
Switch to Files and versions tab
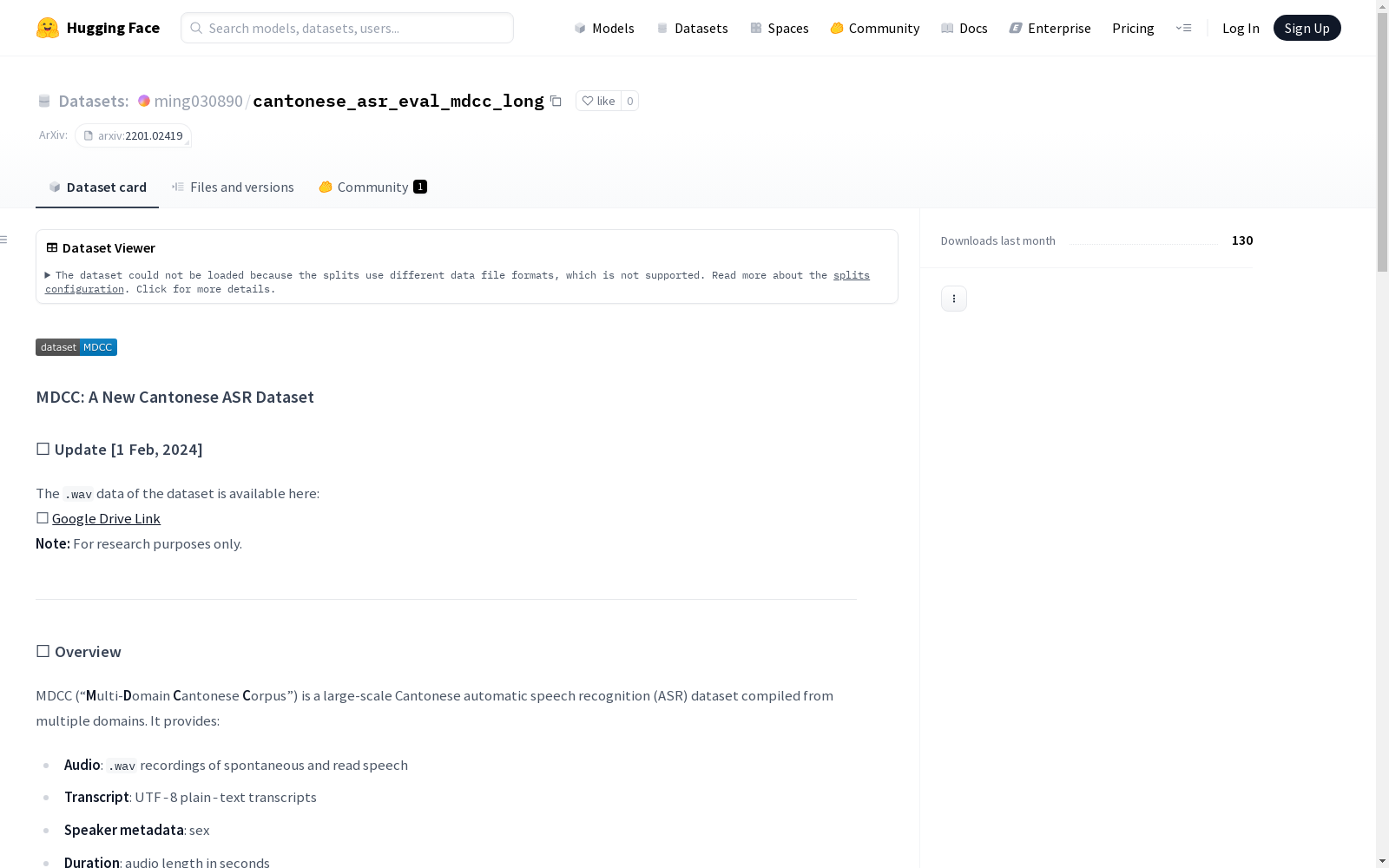click(x=233, y=187)
